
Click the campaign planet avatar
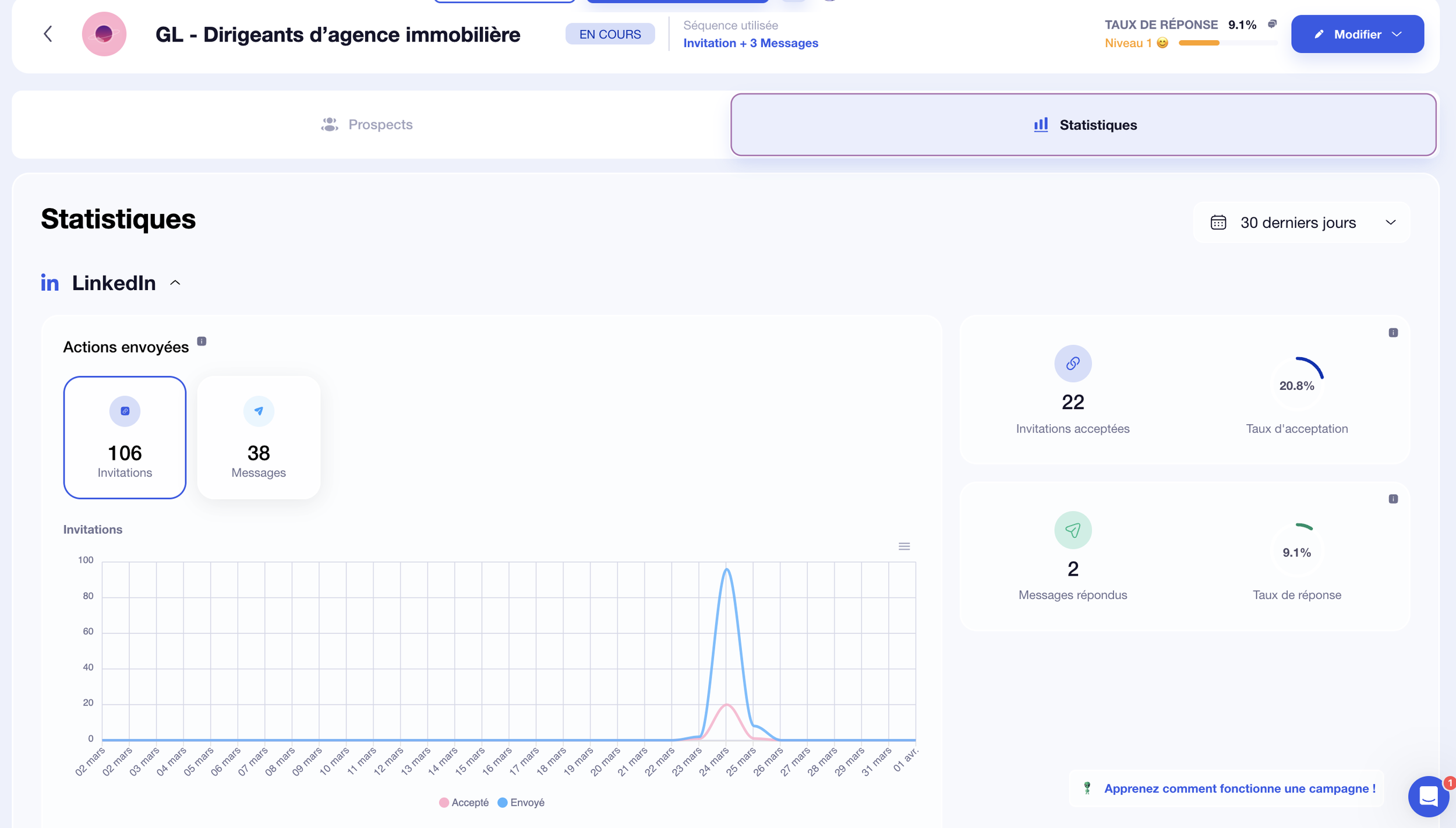(x=104, y=34)
